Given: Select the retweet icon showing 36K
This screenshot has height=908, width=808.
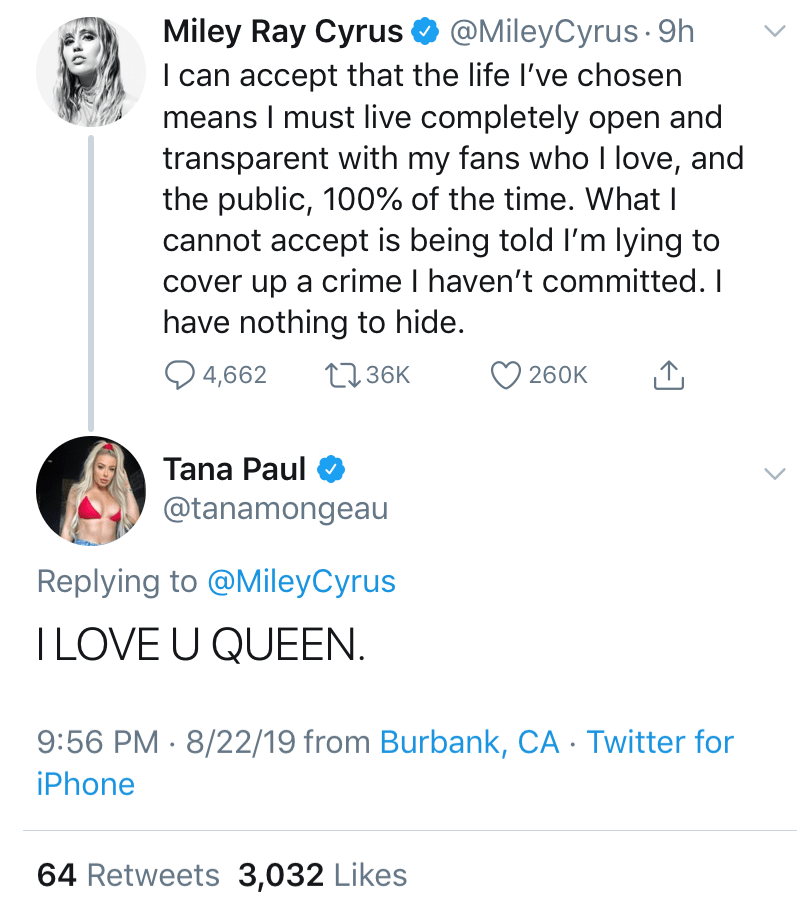Looking at the screenshot, I should click(342, 373).
